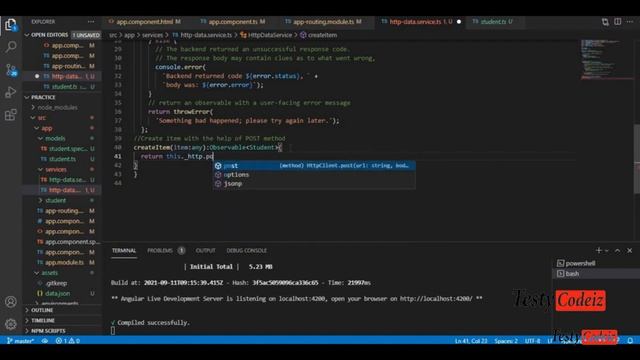Click Spaces: 2 indentation status item
This screenshot has width=640, height=360.
pyautogui.click(x=506, y=340)
